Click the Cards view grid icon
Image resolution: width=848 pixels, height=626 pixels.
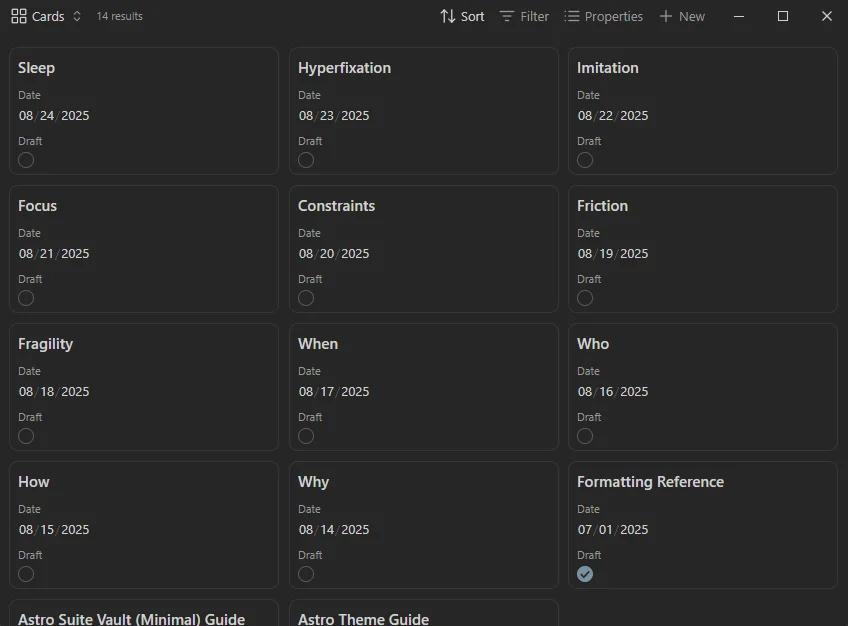17,15
